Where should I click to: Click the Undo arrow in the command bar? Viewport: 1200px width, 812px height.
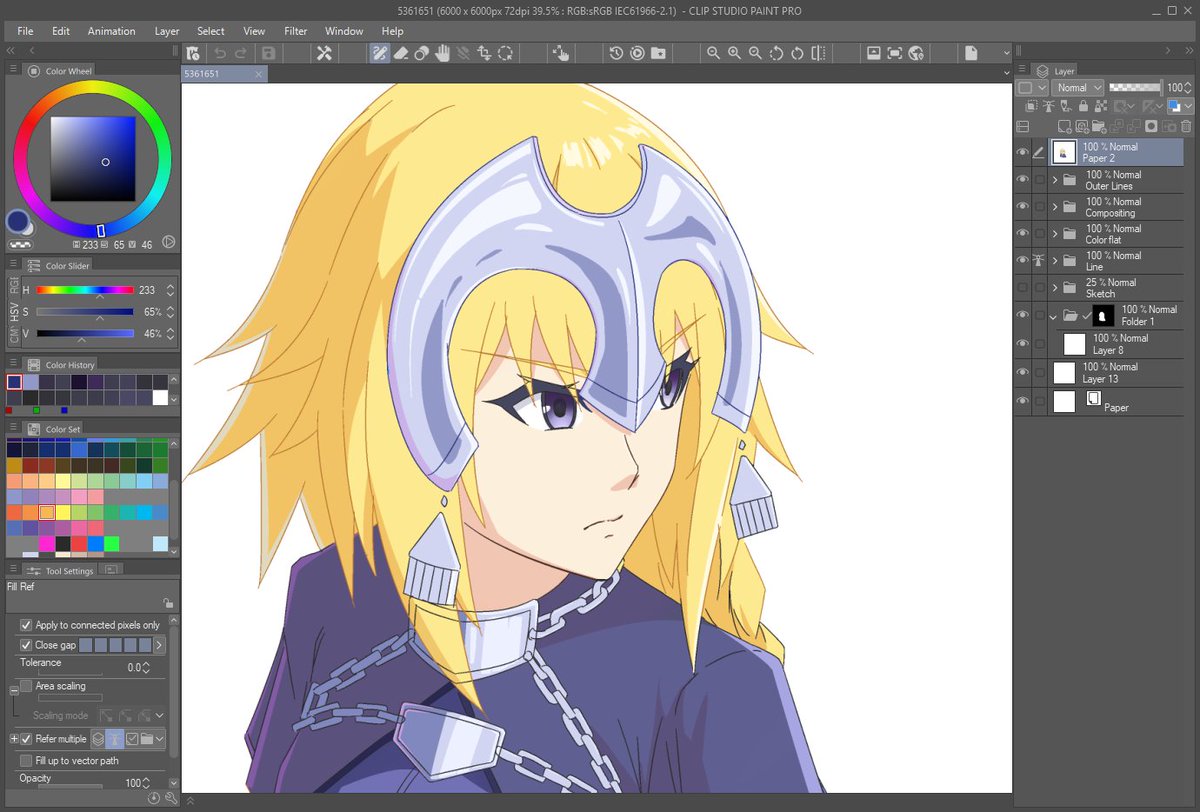(220, 53)
